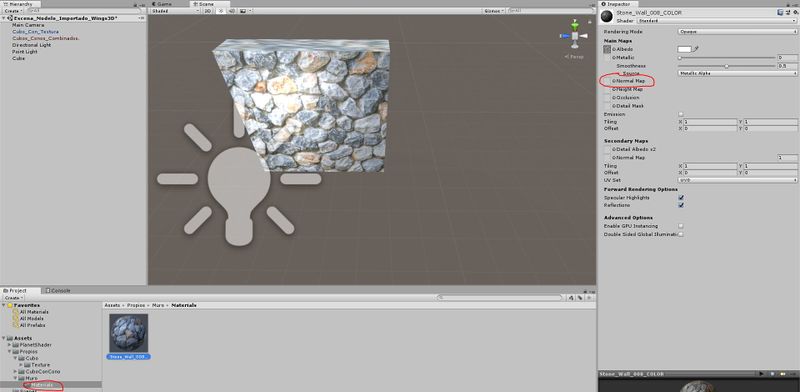Viewport: 800px width, 392px height.
Task: Expand the PlanetShader folder
Action: click(x=10, y=345)
